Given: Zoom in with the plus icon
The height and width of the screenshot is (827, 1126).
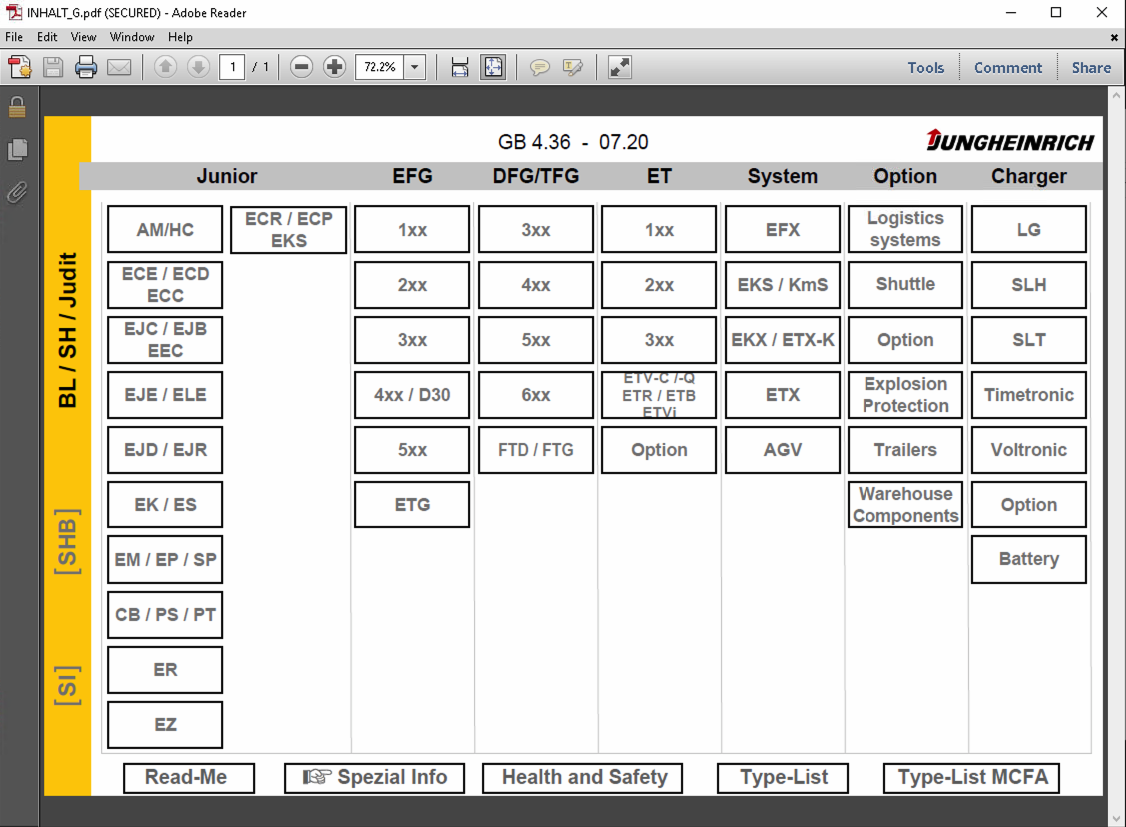Looking at the screenshot, I should tap(334, 67).
